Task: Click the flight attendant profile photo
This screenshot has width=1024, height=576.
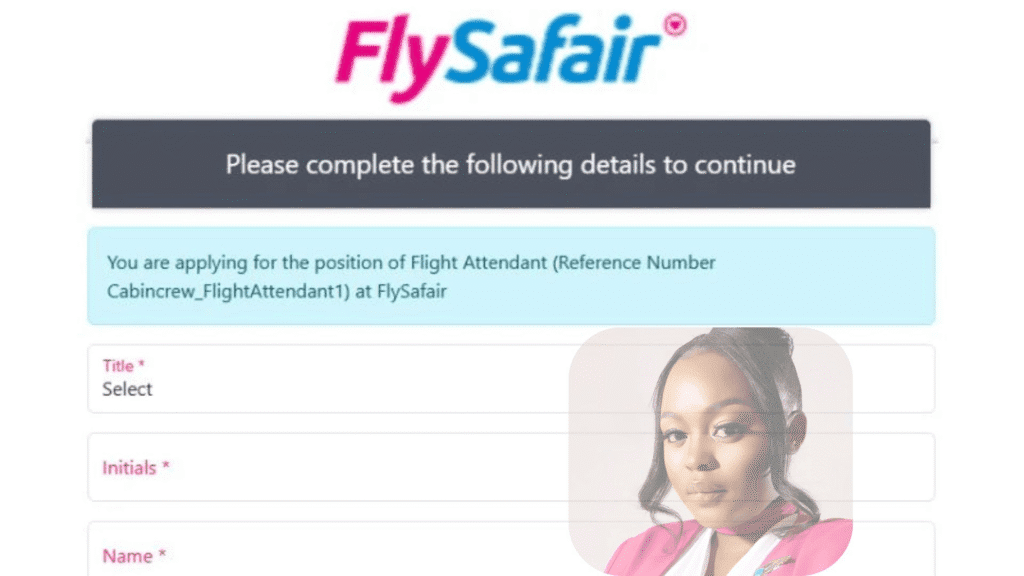Action: click(710, 450)
